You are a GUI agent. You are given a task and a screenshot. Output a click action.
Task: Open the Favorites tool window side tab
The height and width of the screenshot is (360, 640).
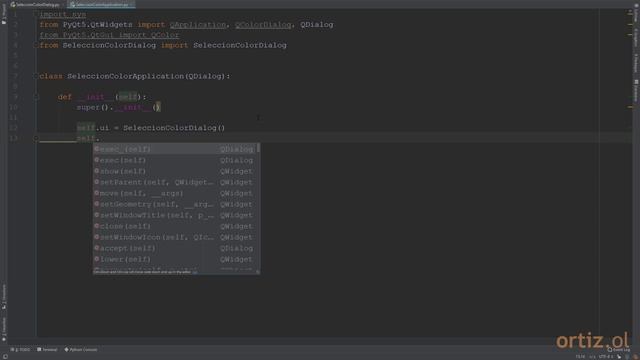(4, 329)
